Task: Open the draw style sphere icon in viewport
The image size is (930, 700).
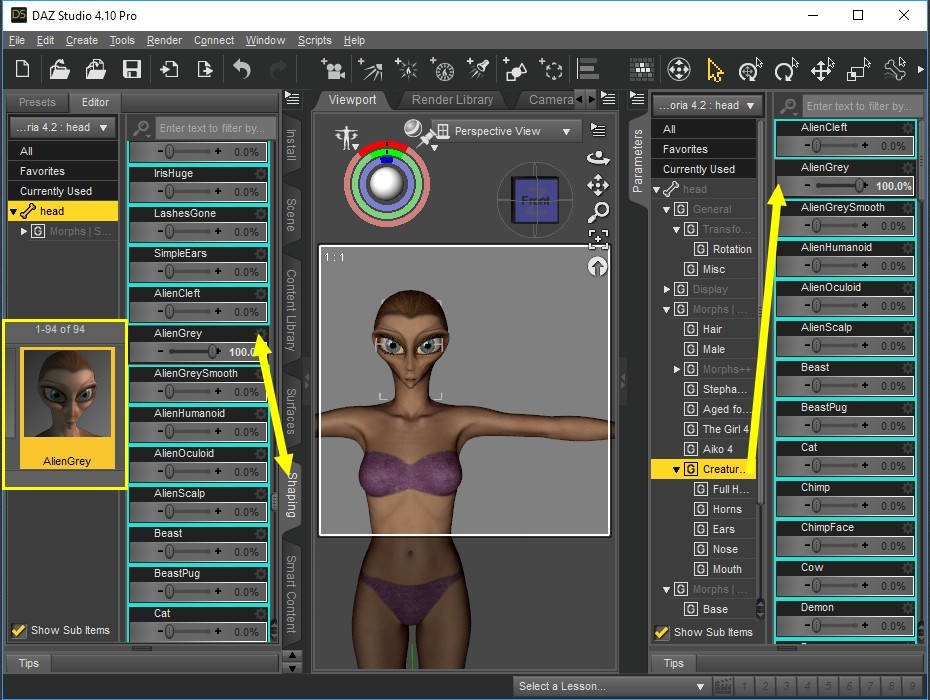Action: [413, 129]
